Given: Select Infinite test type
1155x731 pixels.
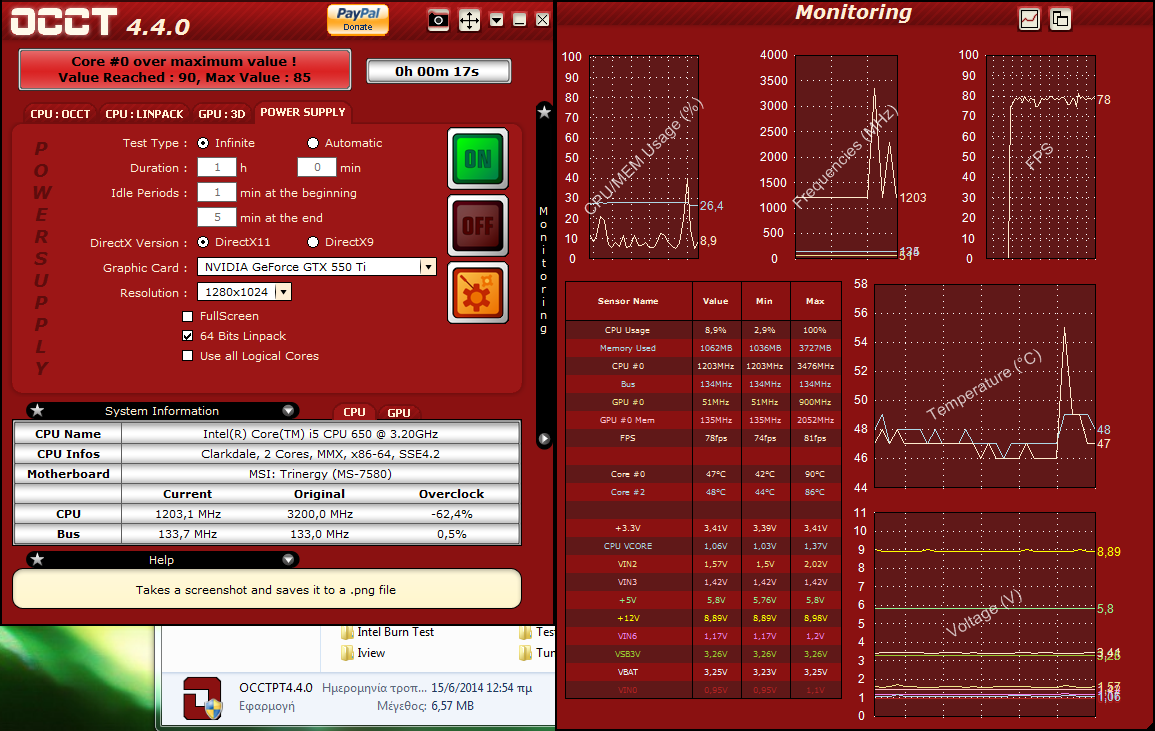Looking at the screenshot, I should click(x=203, y=143).
